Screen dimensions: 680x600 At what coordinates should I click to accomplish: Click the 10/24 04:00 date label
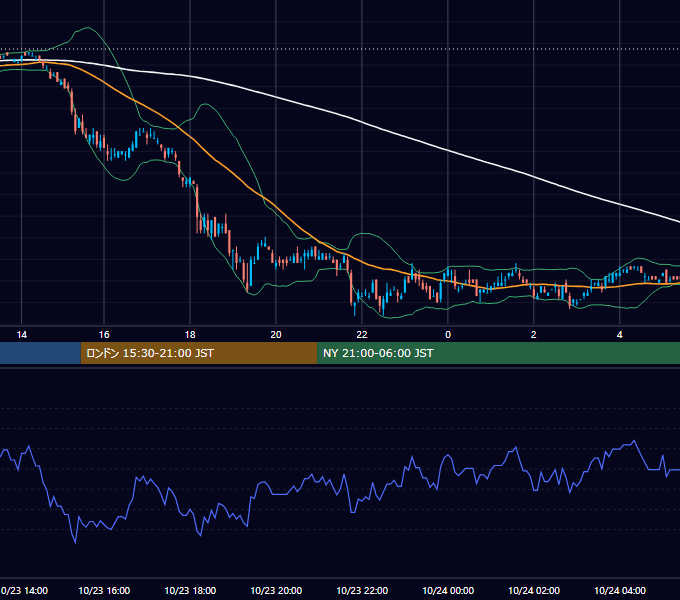pos(620,590)
